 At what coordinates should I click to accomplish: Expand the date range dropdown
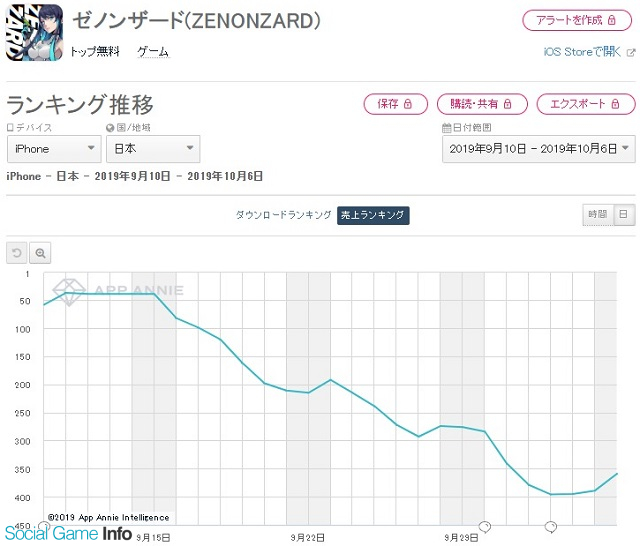[x=538, y=149]
